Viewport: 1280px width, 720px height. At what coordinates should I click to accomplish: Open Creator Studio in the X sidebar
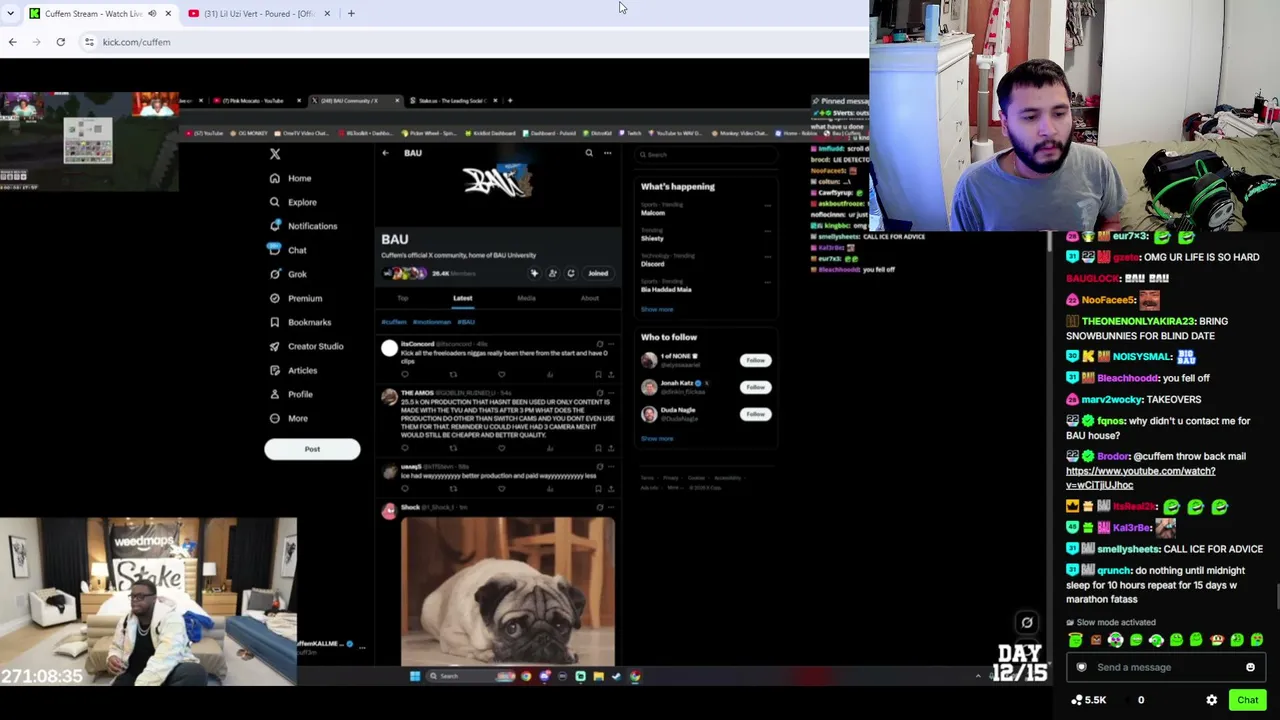pyautogui.click(x=306, y=346)
